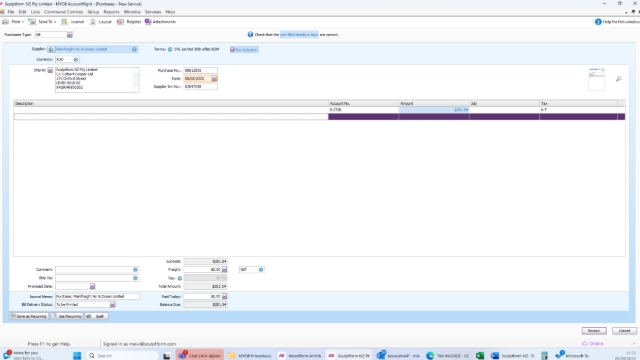Open the MYOB Procedures folder on taskbar
Screen dimensions: 640x360
point(250,356)
